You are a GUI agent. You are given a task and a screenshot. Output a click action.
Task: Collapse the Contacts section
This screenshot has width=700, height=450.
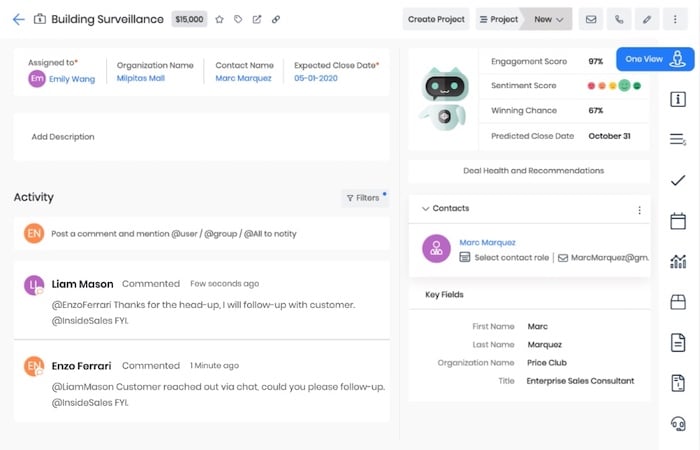tap(426, 209)
